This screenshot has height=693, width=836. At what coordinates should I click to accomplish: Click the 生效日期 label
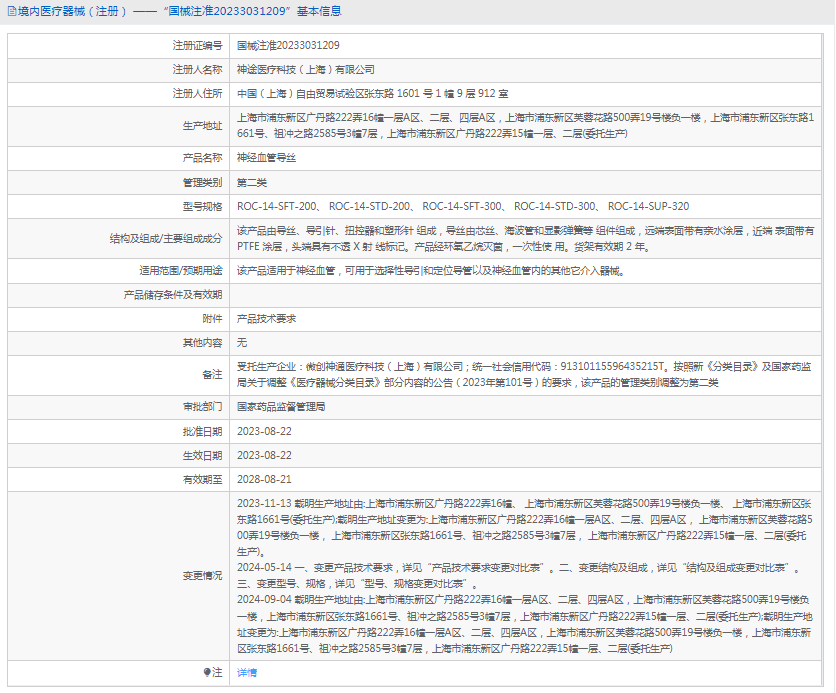pos(203,456)
